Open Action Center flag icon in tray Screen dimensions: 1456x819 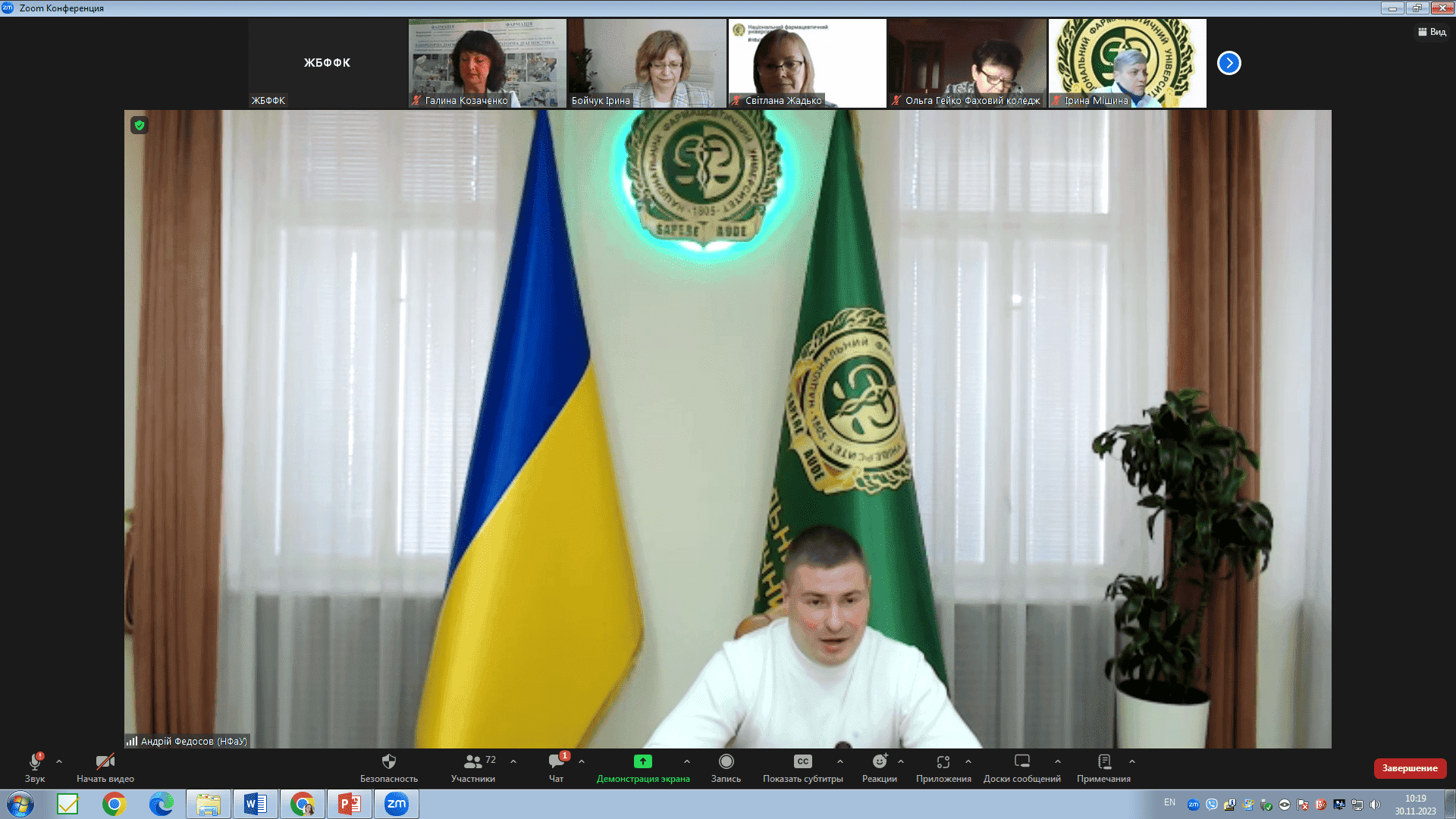click(x=1303, y=805)
